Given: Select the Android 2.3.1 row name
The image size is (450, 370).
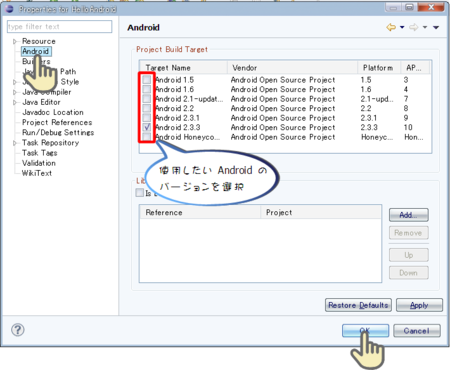Looking at the screenshot, I should (x=177, y=118).
